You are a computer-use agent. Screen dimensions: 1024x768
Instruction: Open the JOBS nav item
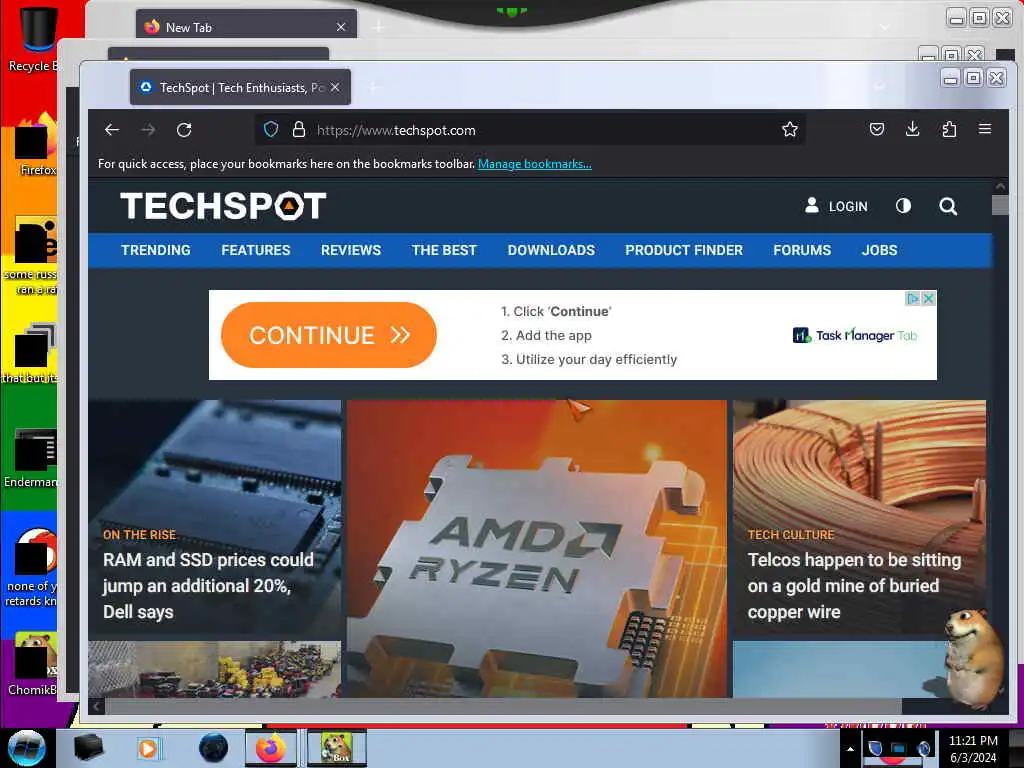(879, 250)
